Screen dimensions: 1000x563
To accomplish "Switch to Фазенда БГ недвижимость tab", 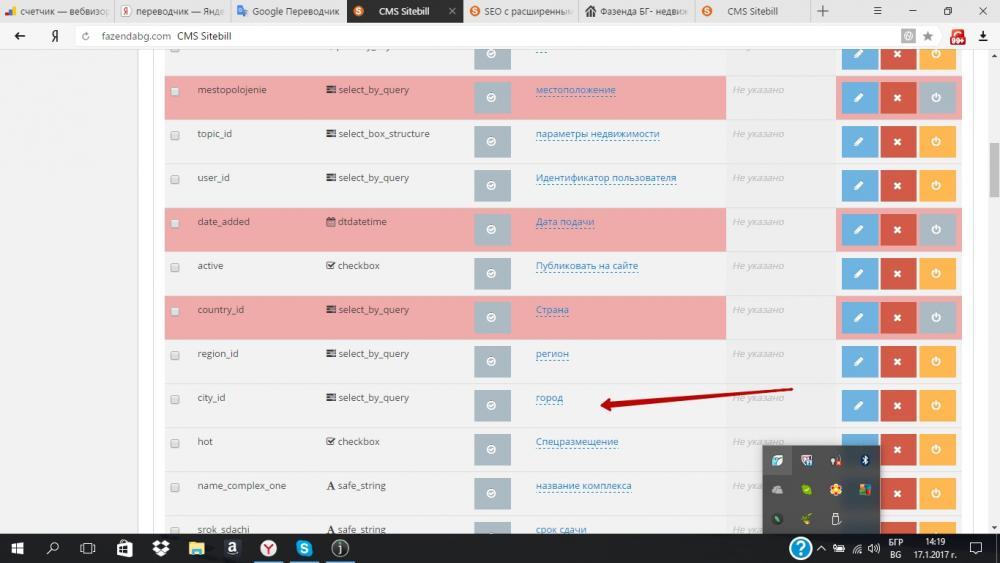I will 636,11.
